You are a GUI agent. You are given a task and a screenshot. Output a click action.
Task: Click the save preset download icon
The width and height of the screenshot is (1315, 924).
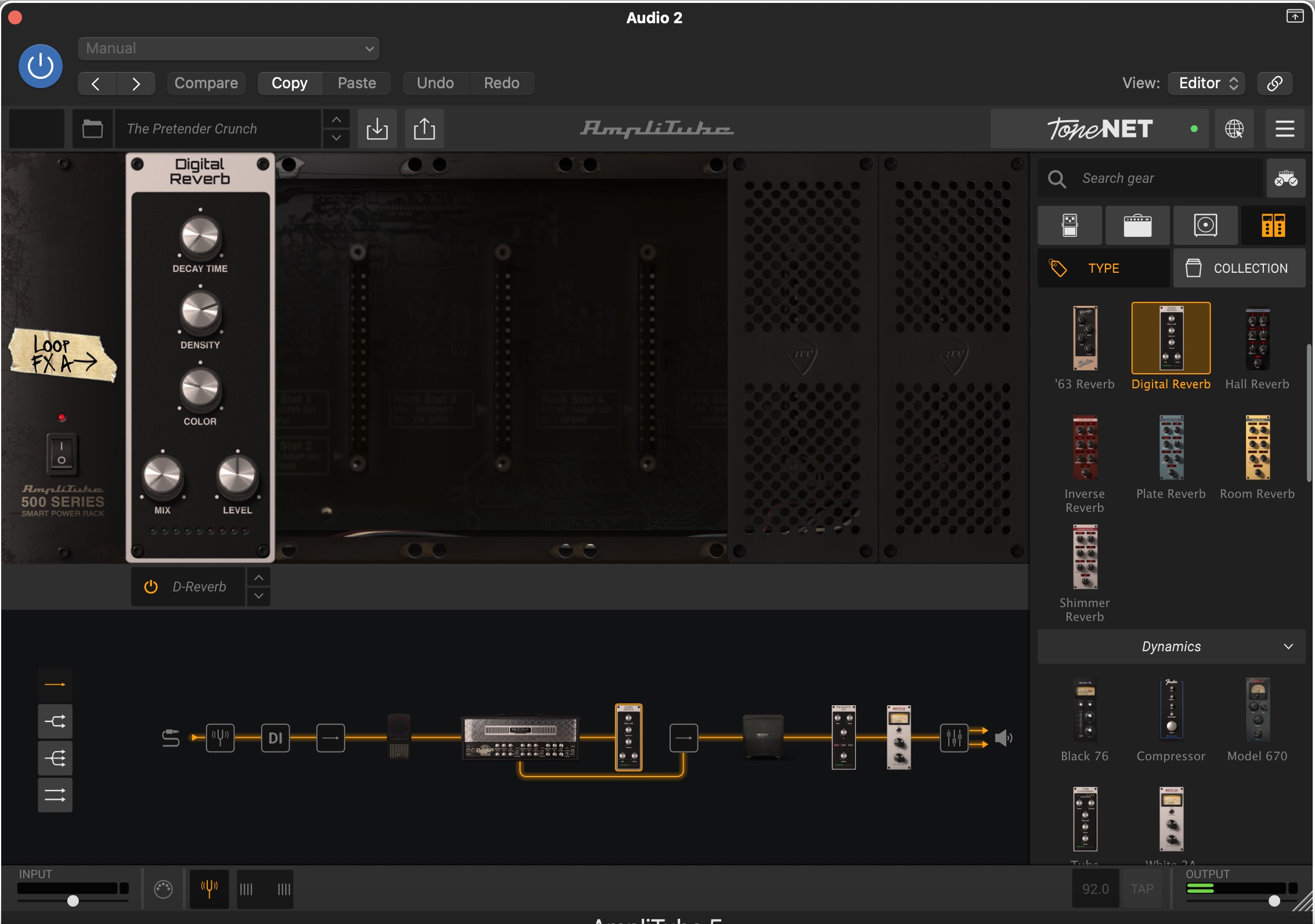(x=377, y=129)
